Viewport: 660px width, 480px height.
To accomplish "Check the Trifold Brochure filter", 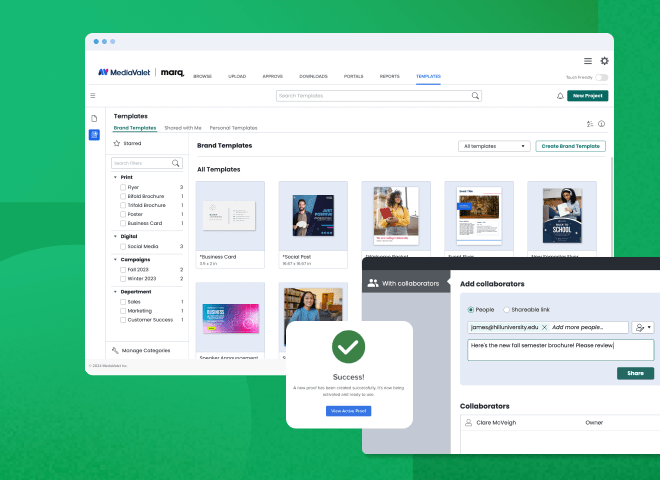I will 123,205.
